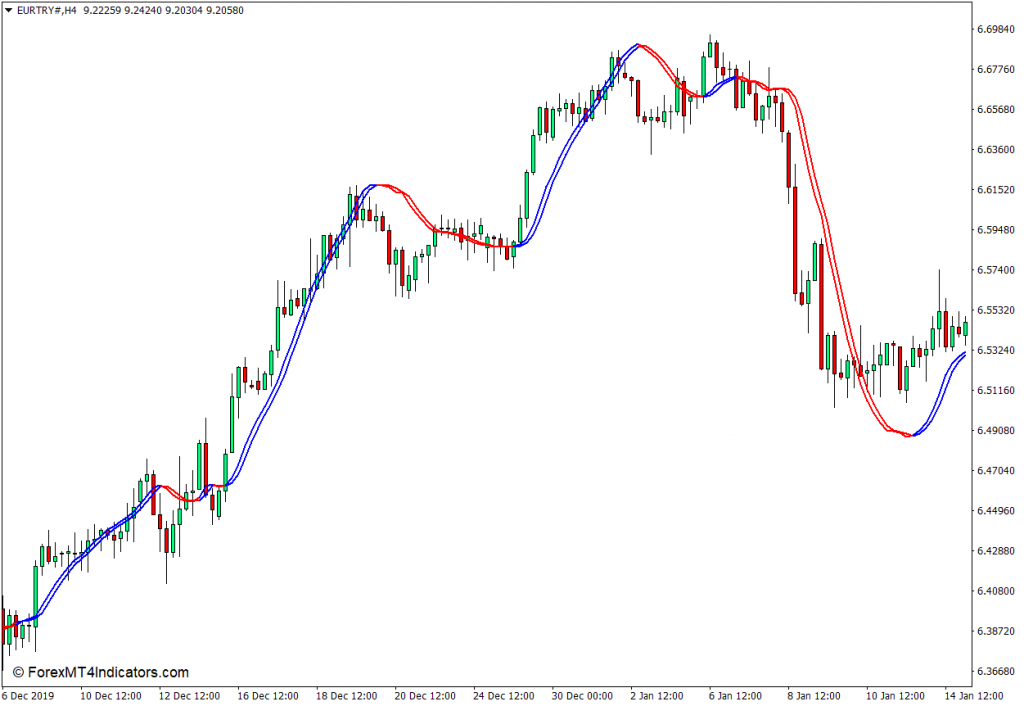Click the 10 Dec 12:00 time label
1024x706 pixels.
pos(112,695)
